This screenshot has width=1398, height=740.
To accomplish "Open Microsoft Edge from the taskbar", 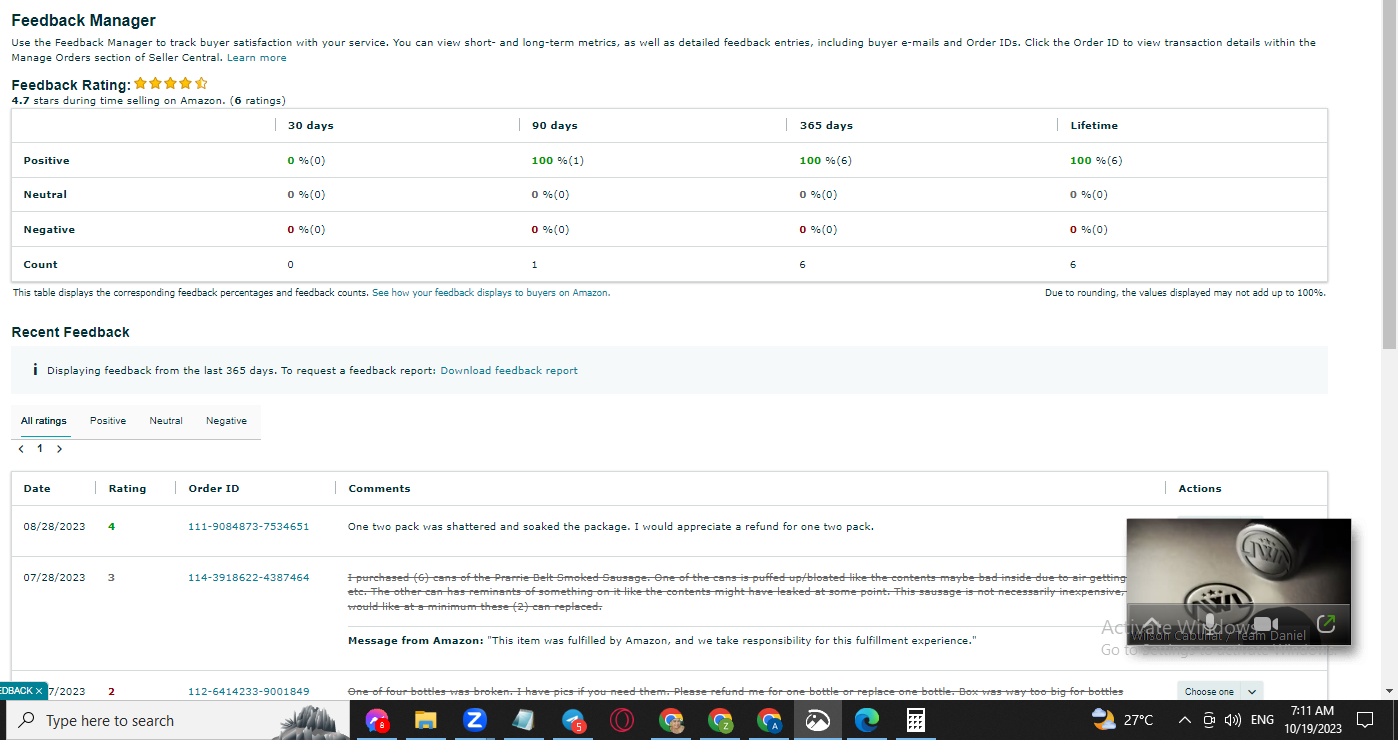I will (867, 720).
